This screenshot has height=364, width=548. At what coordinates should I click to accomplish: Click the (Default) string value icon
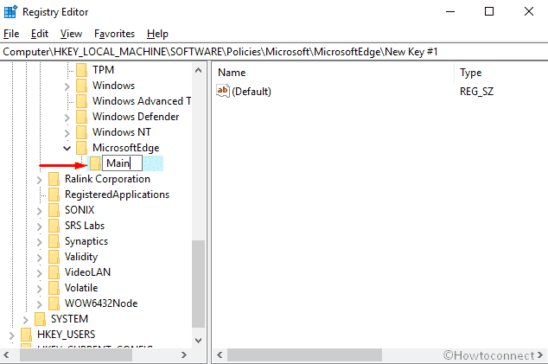(x=223, y=91)
